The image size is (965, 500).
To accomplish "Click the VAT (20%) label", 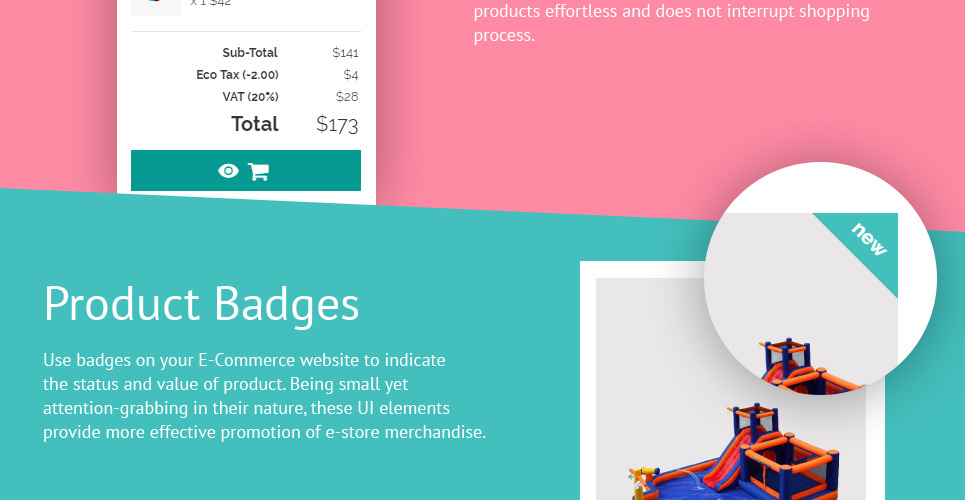I will (250, 97).
